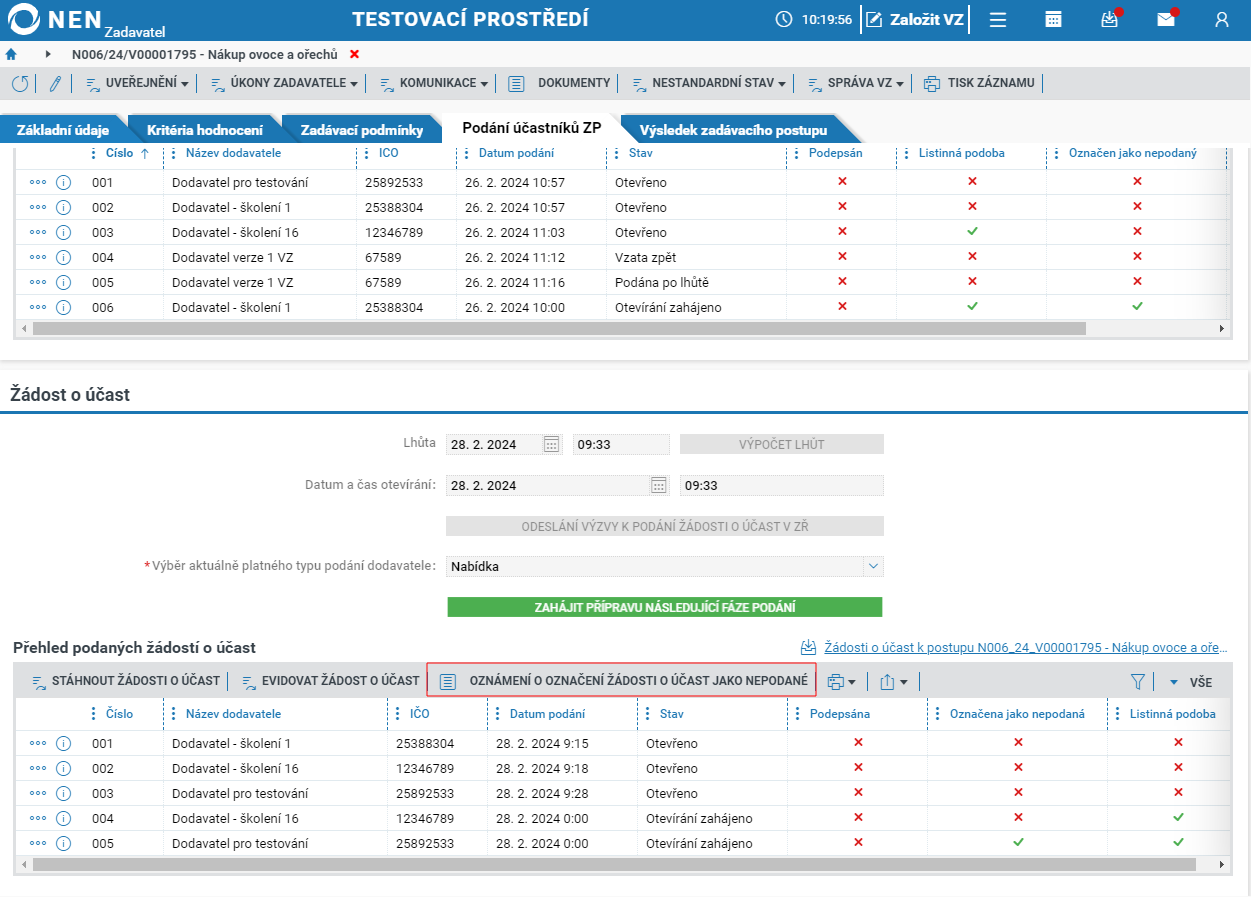Open edit mode with the pencil icon
This screenshot has width=1251, height=897.
pos(55,83)
